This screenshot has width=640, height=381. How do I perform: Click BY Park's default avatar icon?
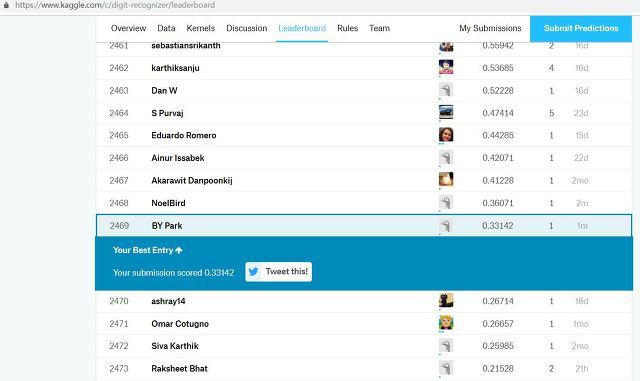[x=446, y=225]
